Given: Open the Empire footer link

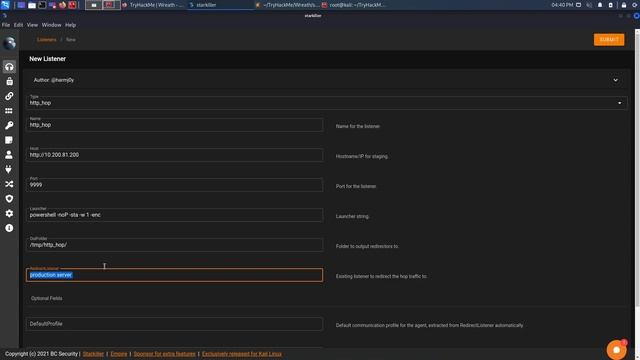Looking at the screenshot, I should 119,354.
